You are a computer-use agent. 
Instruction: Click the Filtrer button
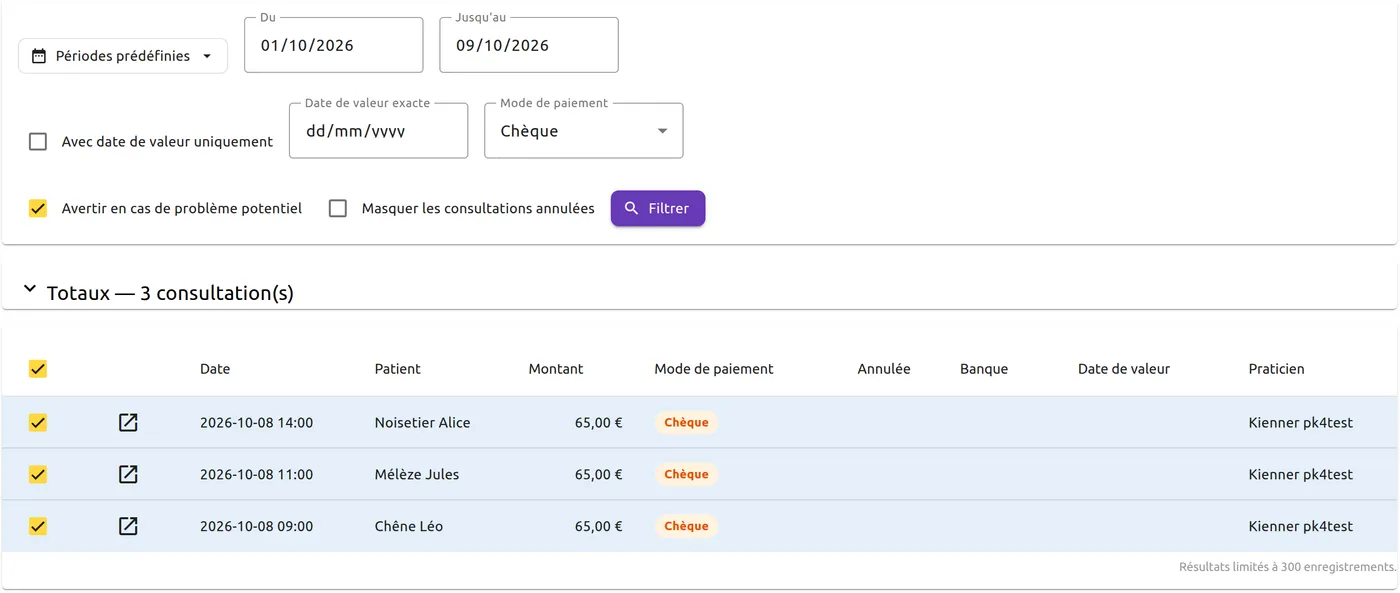tap(658, 209)
